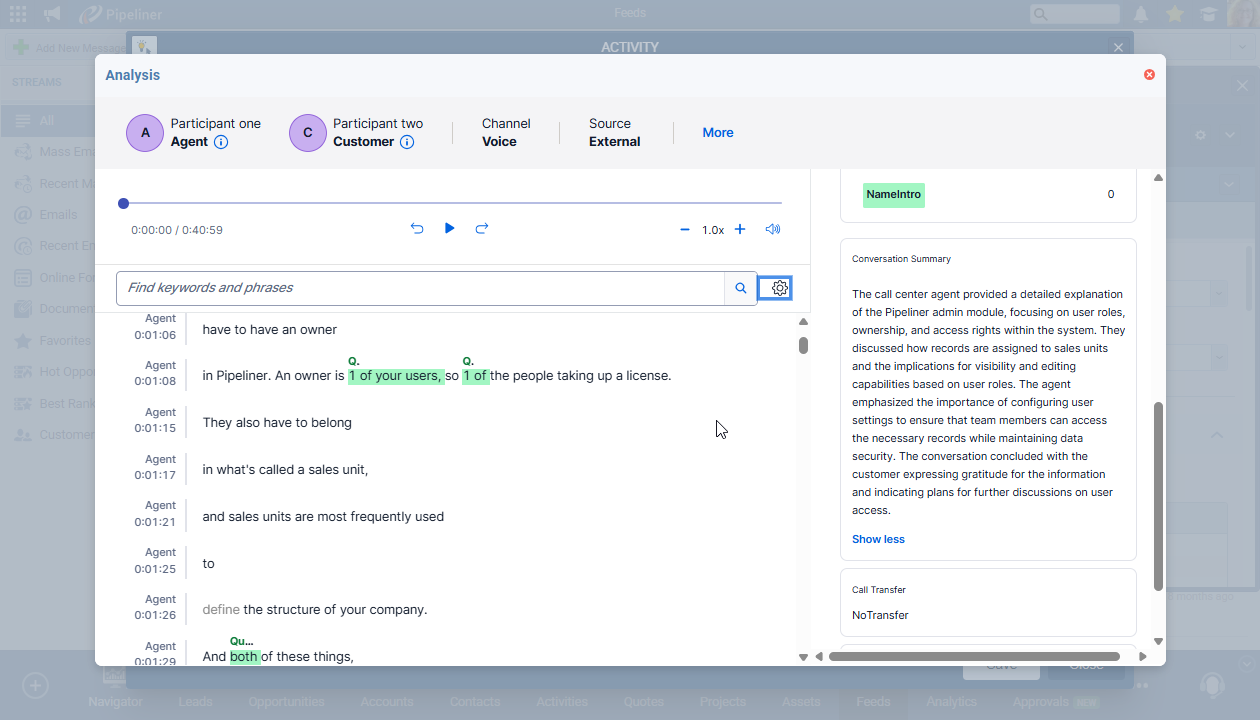
Task: Click the Customer info icon
Action: coord(407,142)
